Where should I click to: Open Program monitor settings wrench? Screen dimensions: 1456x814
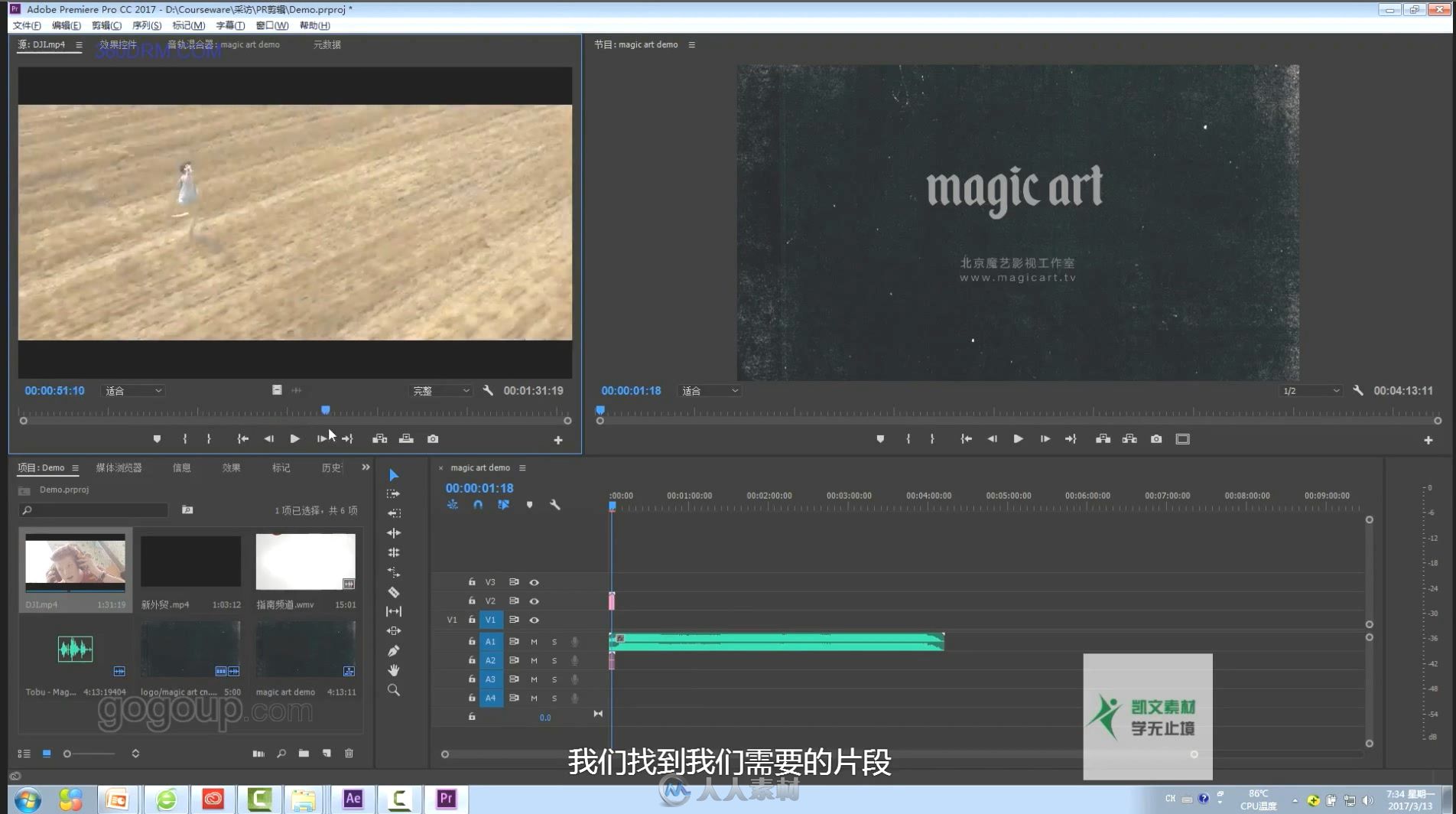tap(1358, 391)
